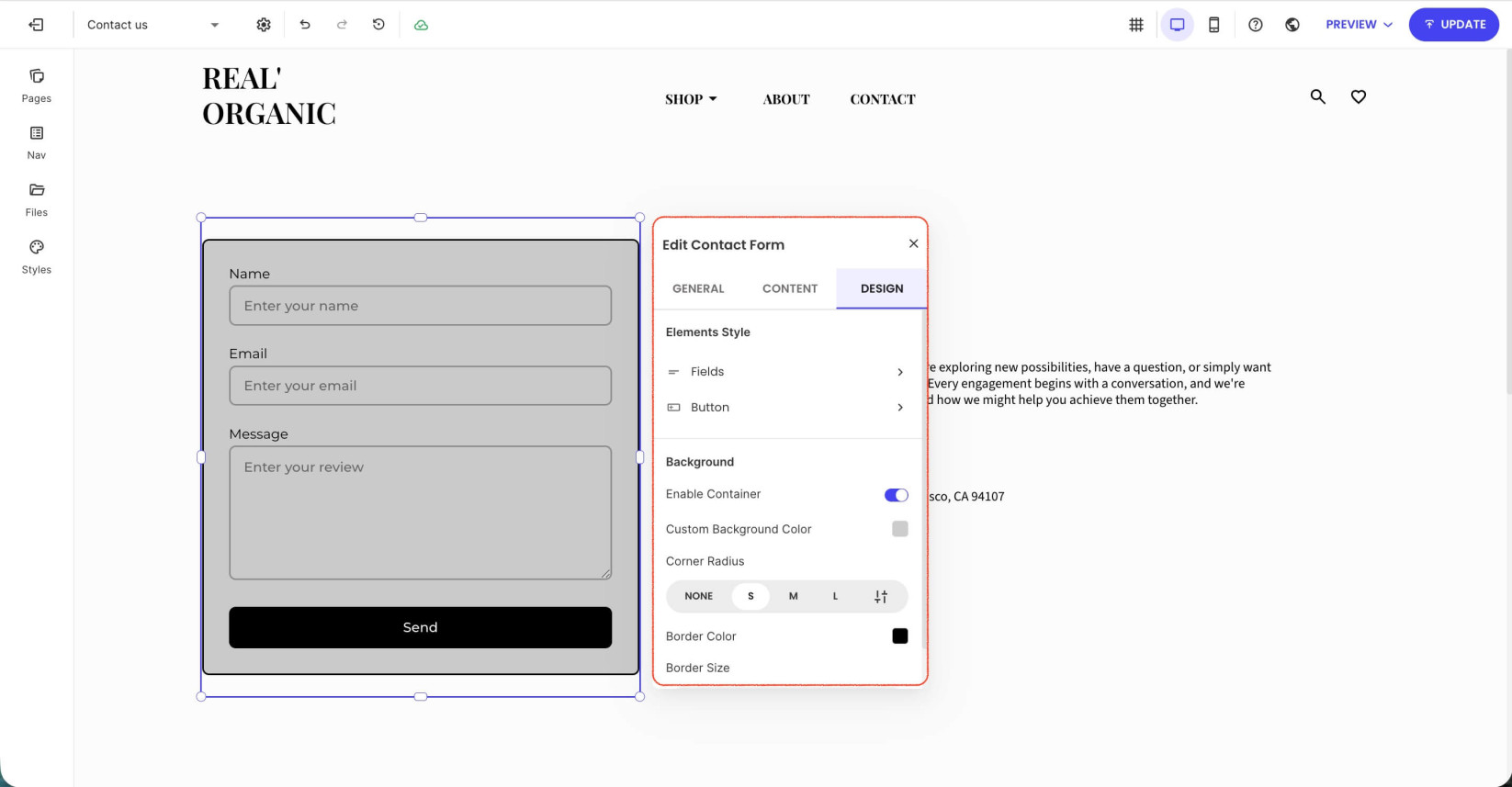Image resolution: width=1512 pixels, height=787 pixels.
Task: Open the Contact us page dropdown
Action: (152, 25)
